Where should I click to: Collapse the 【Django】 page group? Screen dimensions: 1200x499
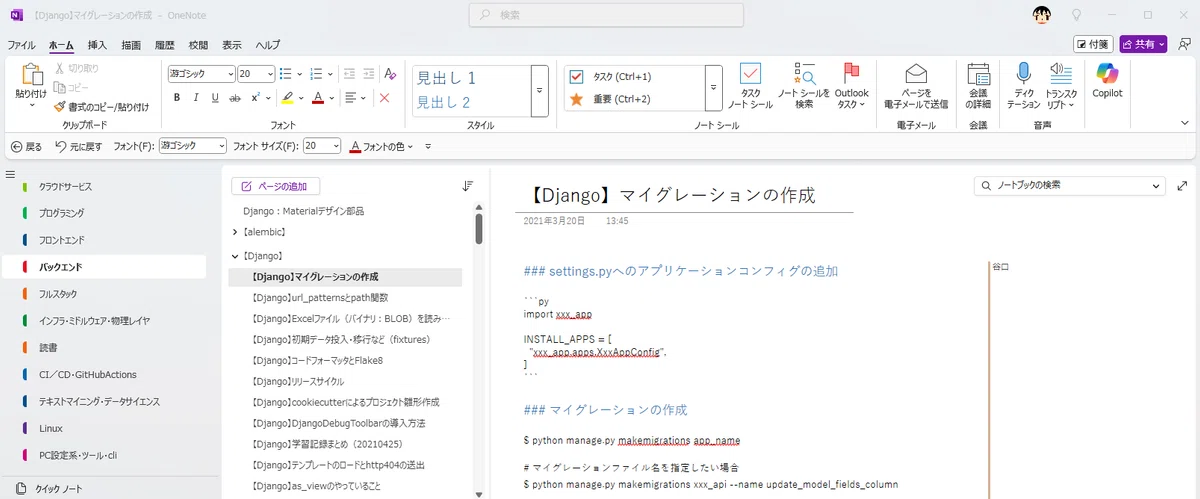[234, 256]
